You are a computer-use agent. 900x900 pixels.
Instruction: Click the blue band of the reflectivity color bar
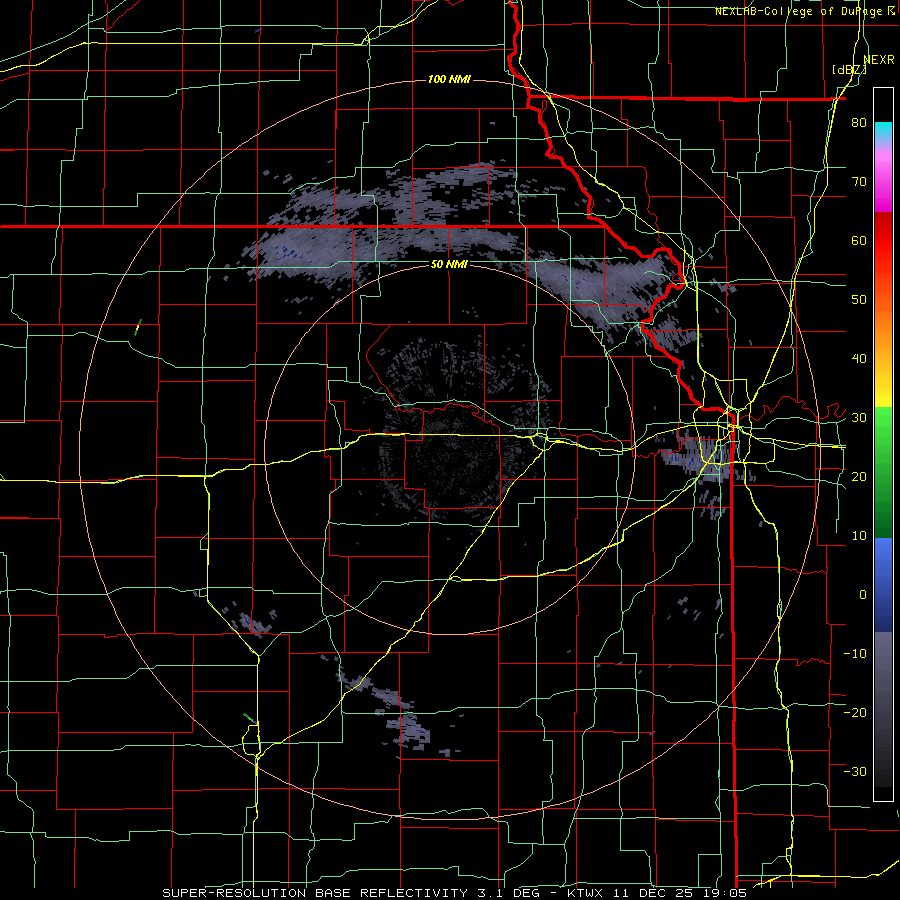click(x=883, y=584)
